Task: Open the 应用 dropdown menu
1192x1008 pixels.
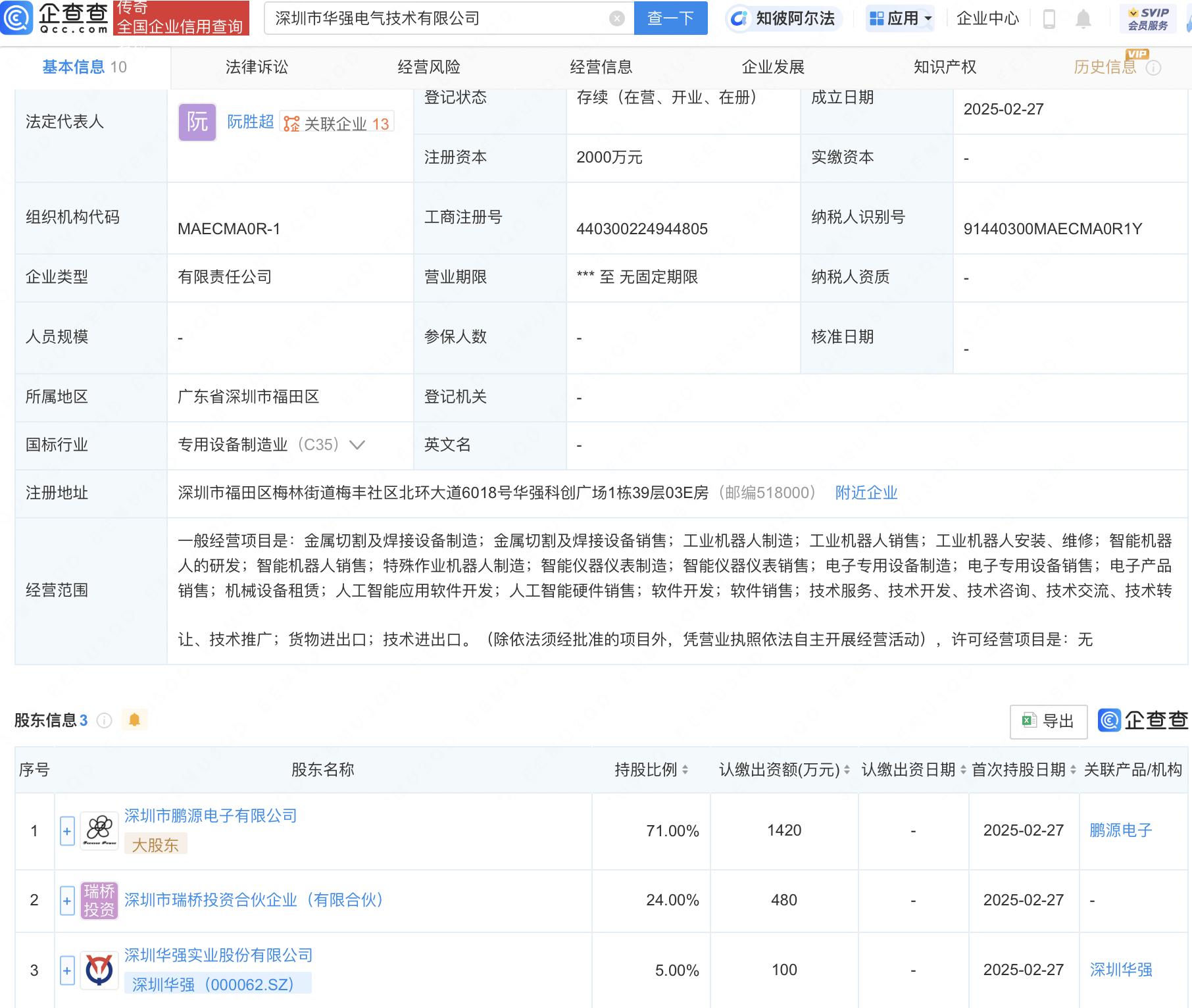Action: [901, 18]
